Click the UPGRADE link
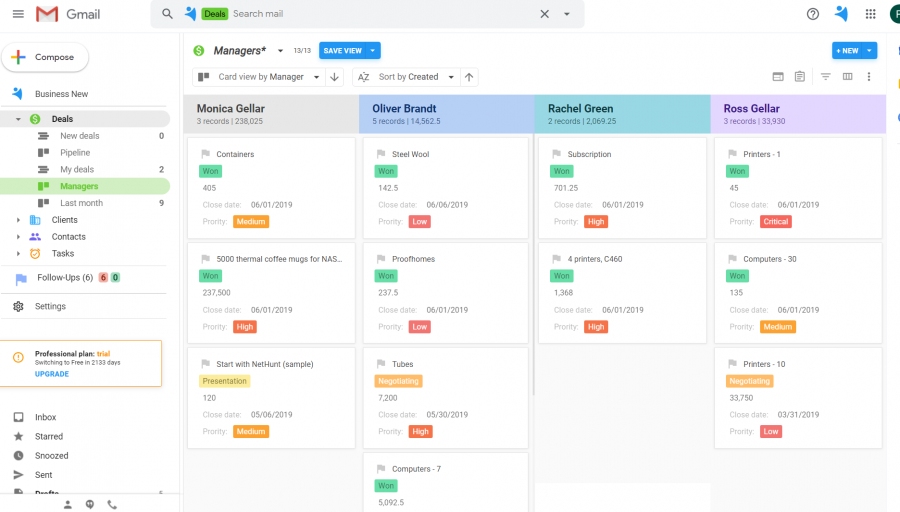Screen dimensions: 900x512 [52, 374]
